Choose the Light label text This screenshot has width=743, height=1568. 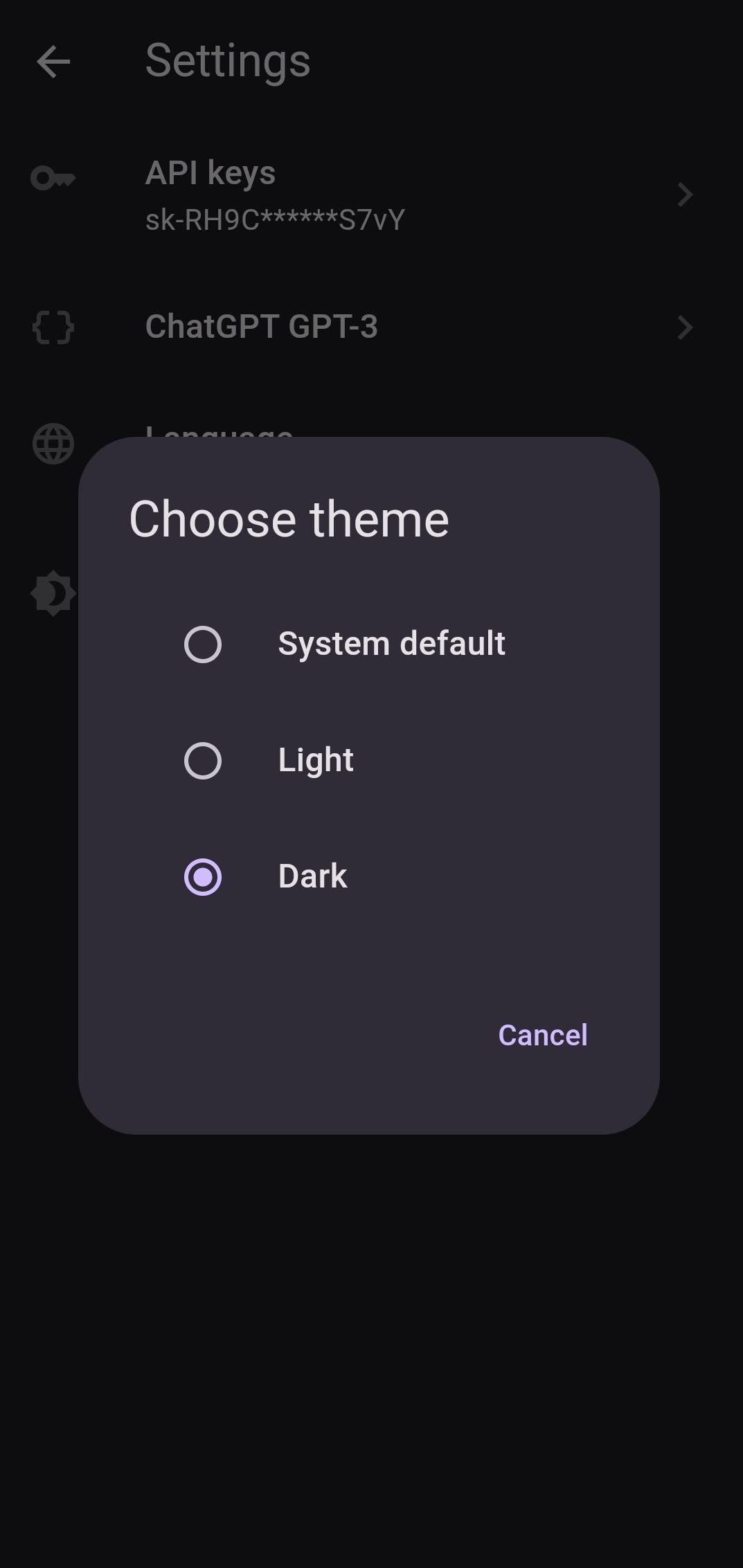[x=316, y=760]
